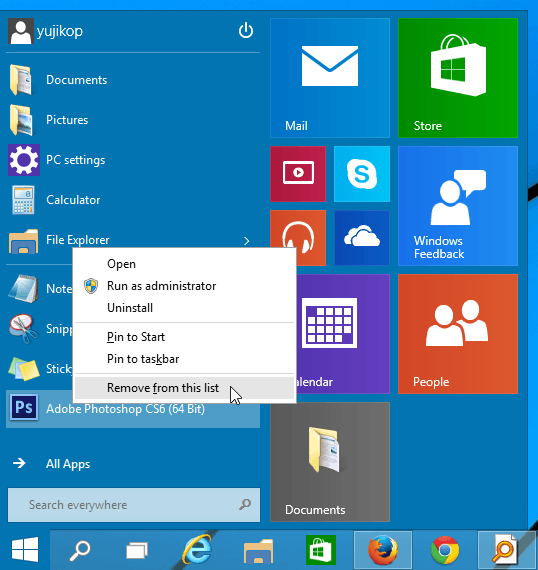Click the power button icon
538x570 pixels.
point(246,31)
